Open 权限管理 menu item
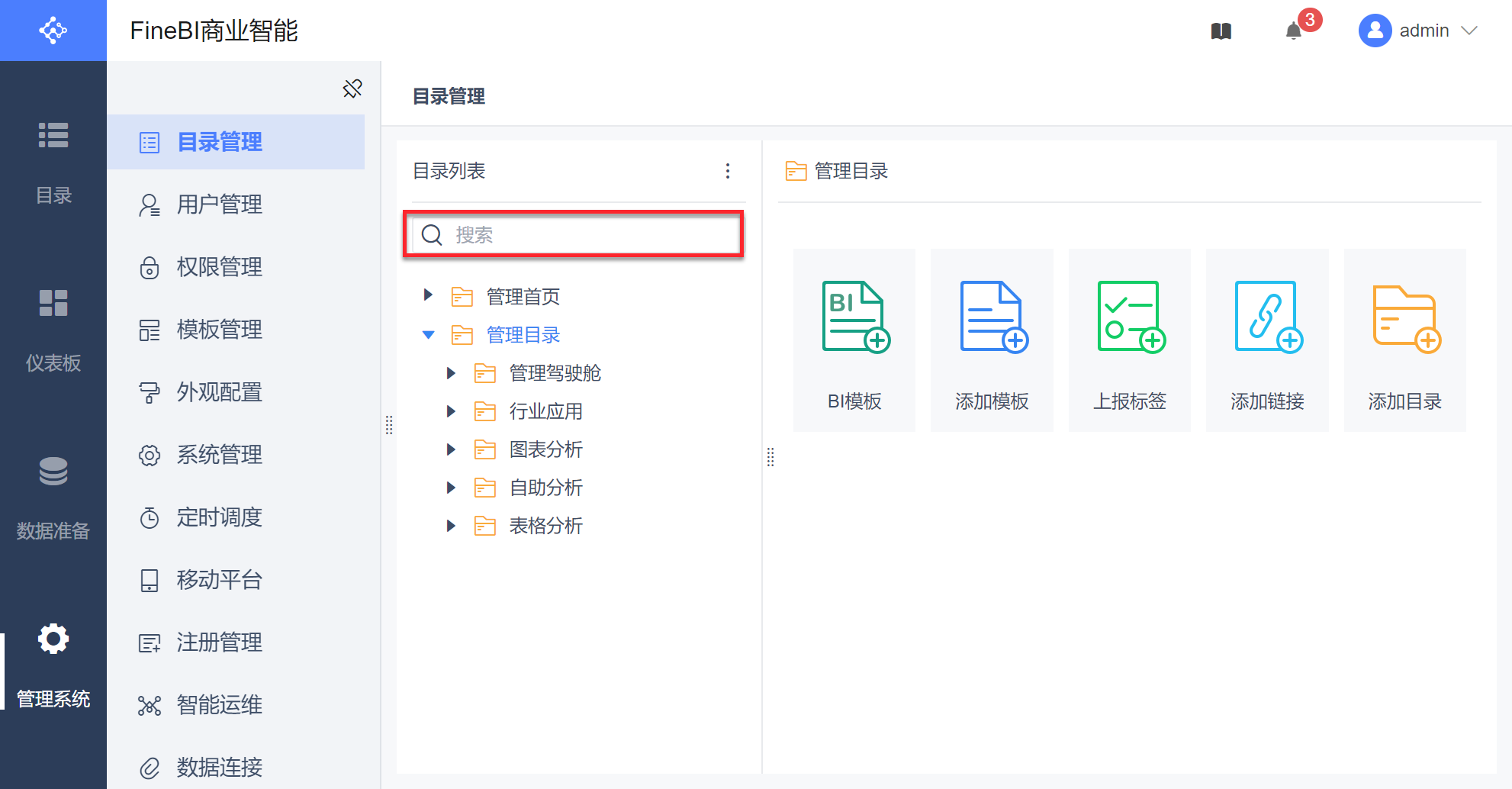1512x789 pixels. point(220,267)
